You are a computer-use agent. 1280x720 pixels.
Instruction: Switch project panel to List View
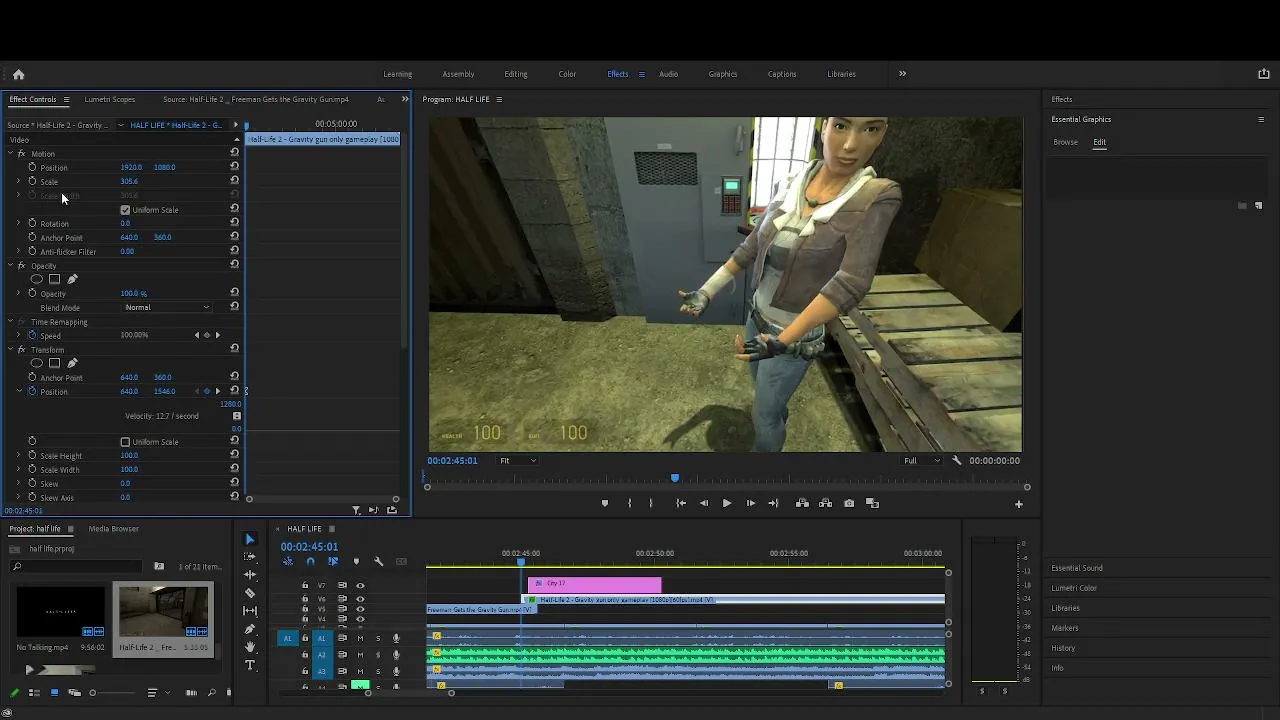point(34,693)
